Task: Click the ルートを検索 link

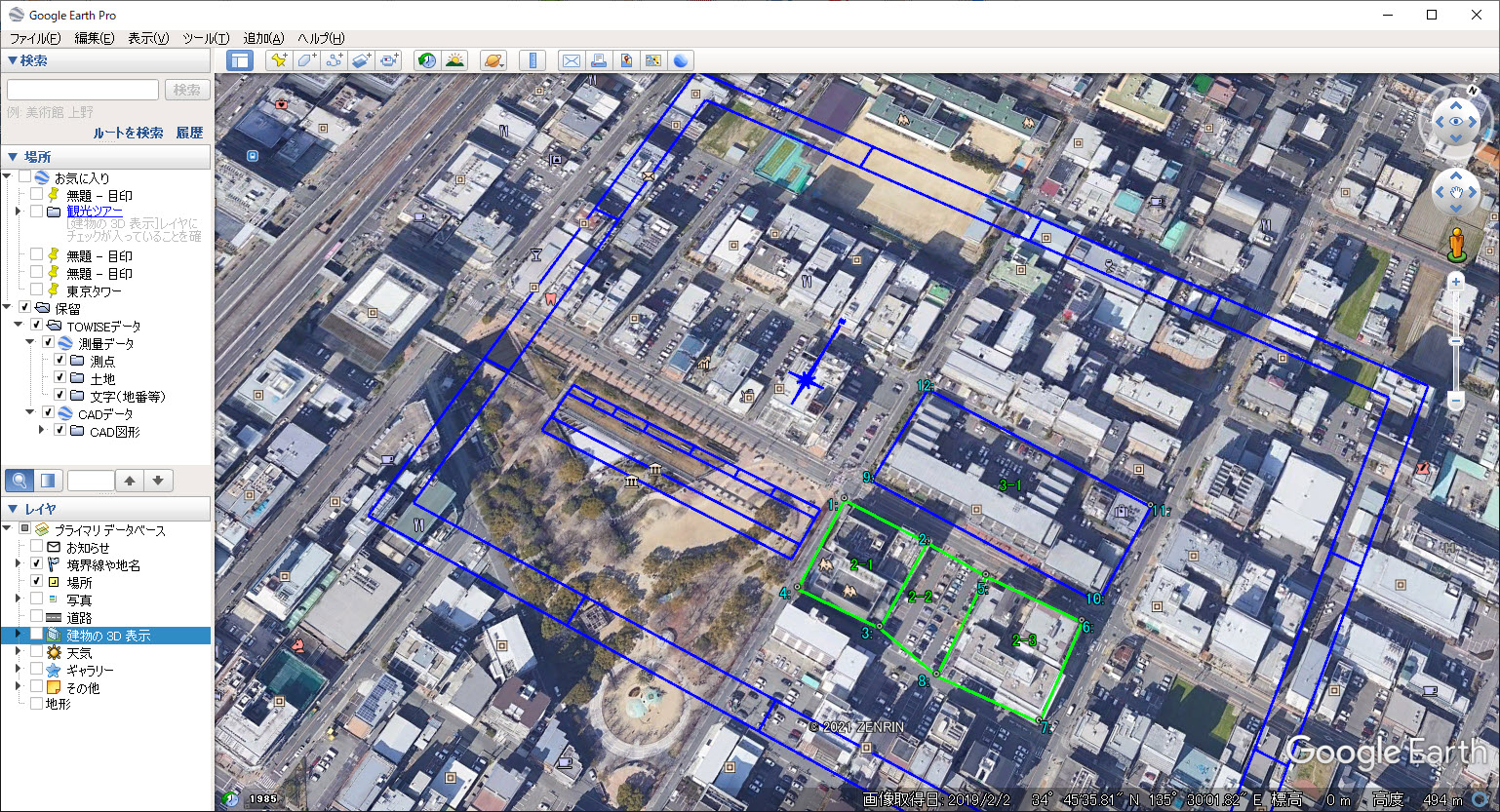Action: click(x=128, y=133)
